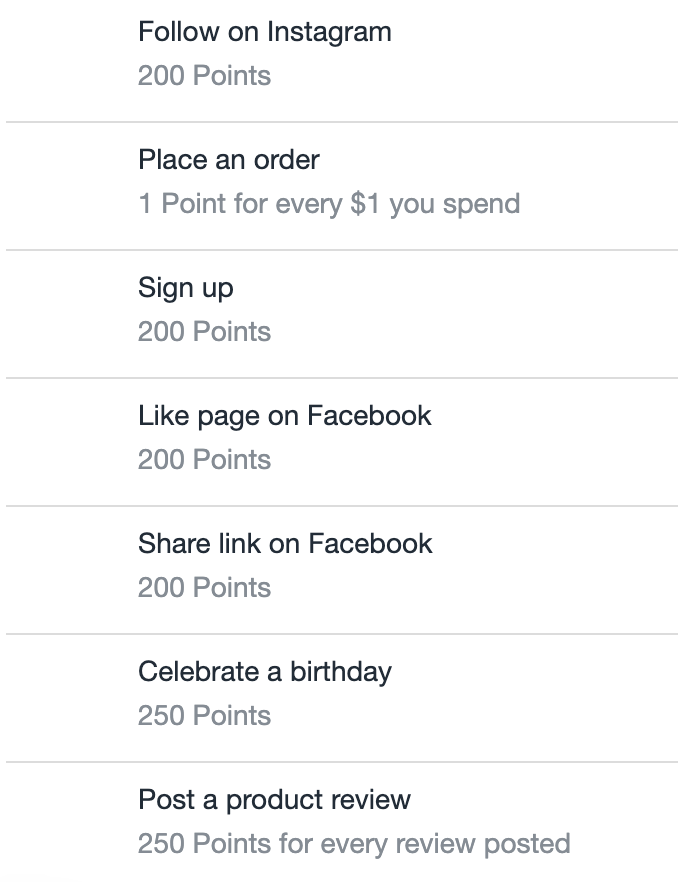Click 200 Points under Sign up
The image size is (684, 882).
[x=205, y=332]
